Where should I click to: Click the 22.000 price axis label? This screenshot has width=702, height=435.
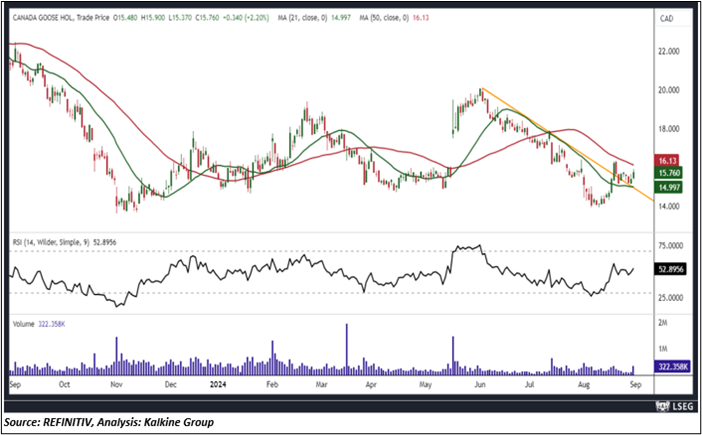(x=669, y=51)
